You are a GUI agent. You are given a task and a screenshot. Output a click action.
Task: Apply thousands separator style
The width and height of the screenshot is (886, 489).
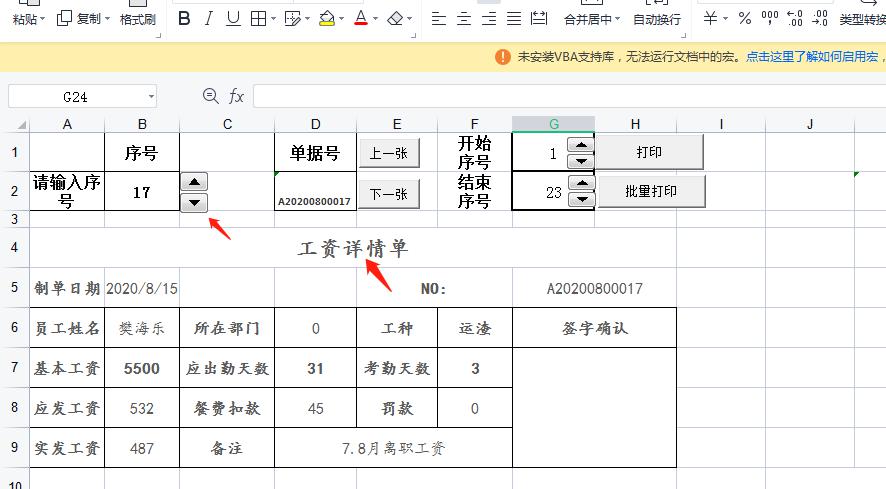[770, 19]
